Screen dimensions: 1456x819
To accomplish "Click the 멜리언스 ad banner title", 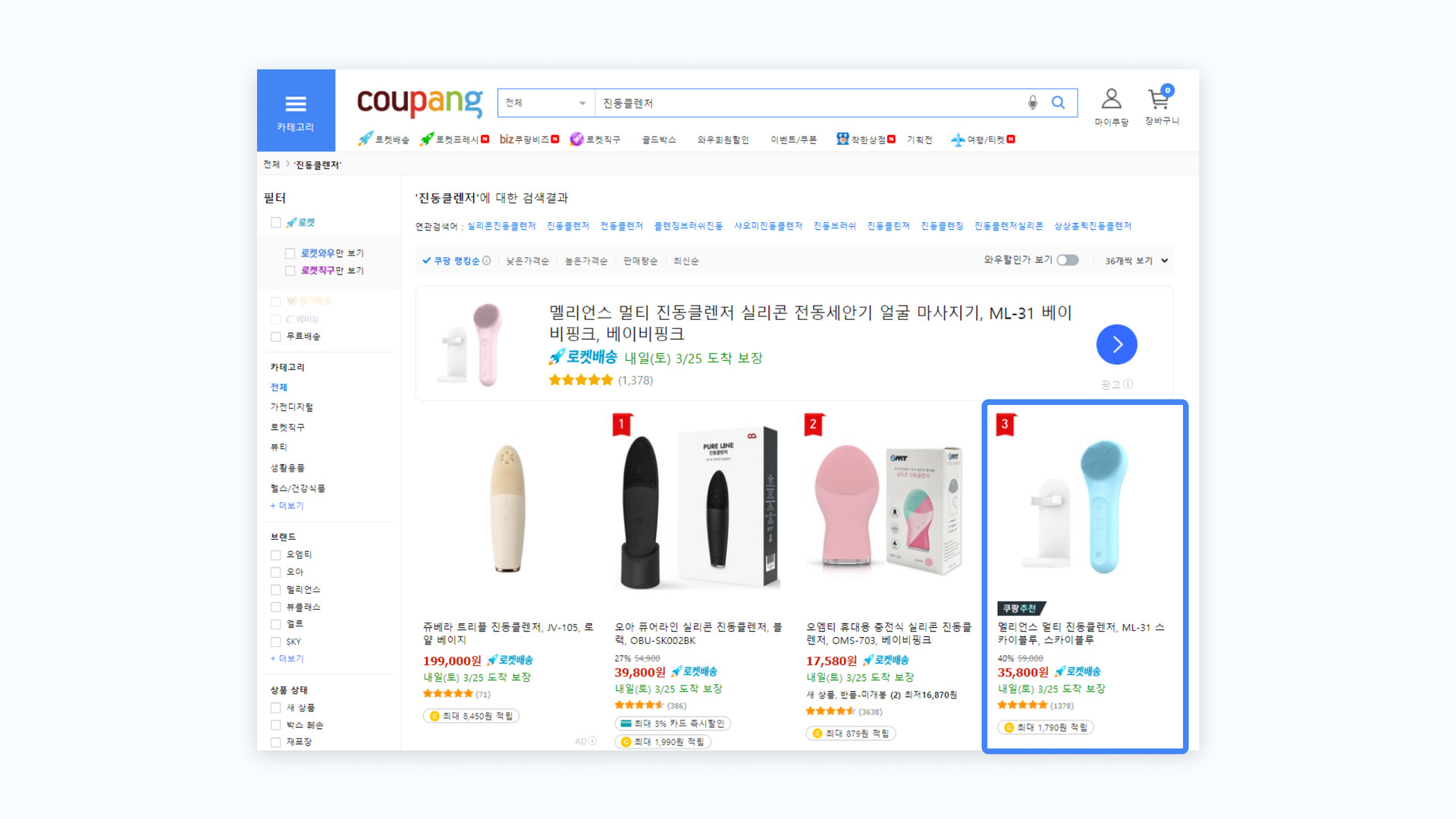I will click(x=810, y=323).
